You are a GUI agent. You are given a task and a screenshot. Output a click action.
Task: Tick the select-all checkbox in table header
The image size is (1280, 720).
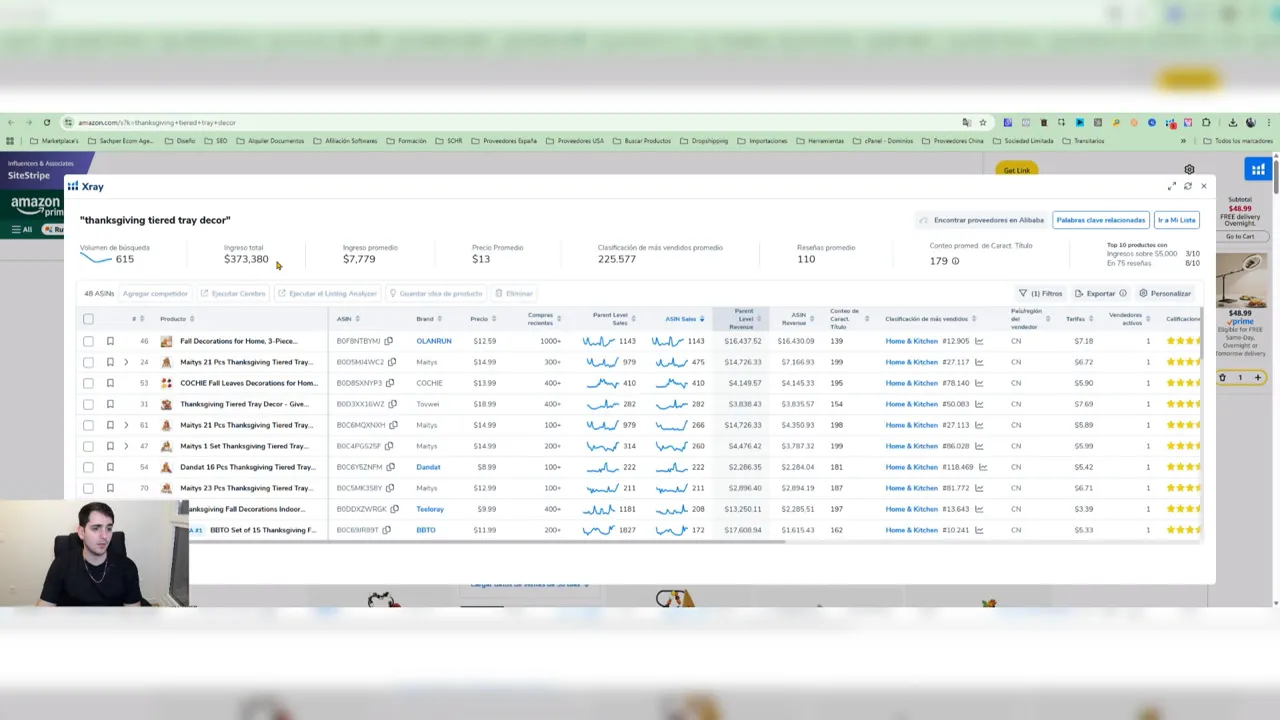click(x=88, y=319)
